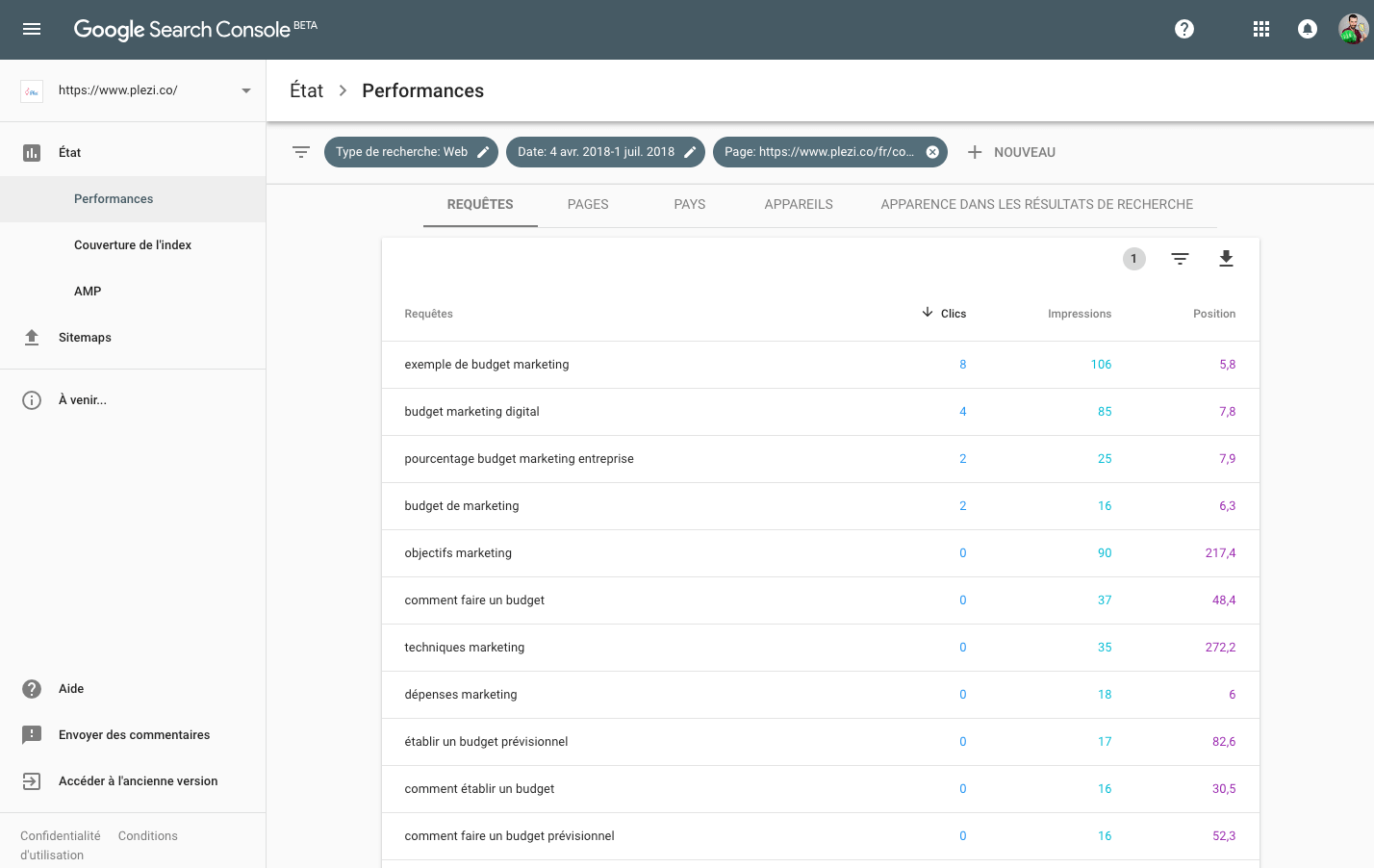Image resolution: width=1374 pixels, height=868 pixels.
Task: Select Performances in sidebar
Action: point(133,199)
